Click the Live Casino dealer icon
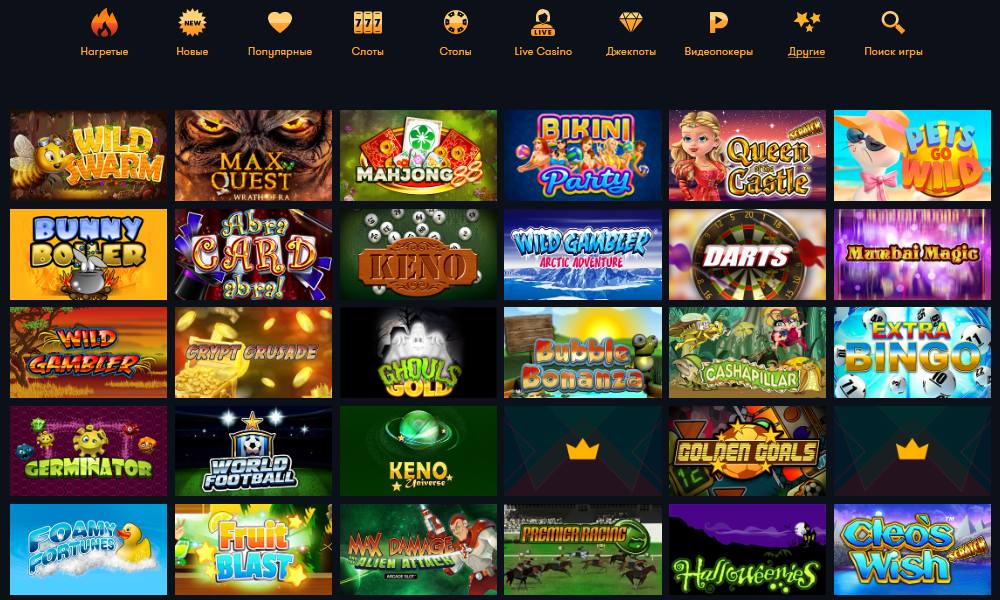 543,23
